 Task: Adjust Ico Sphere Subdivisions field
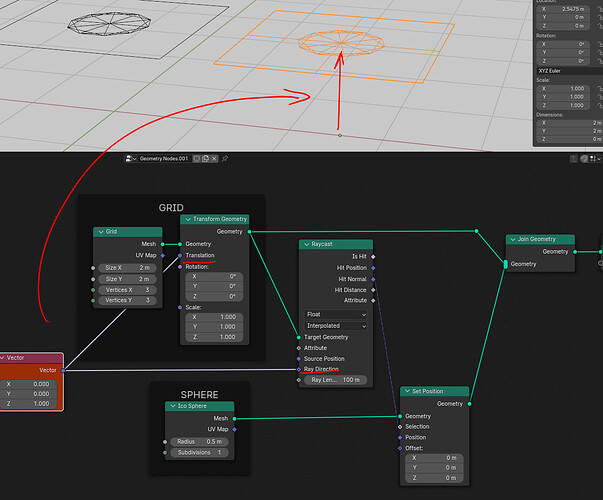pos(200,453)
